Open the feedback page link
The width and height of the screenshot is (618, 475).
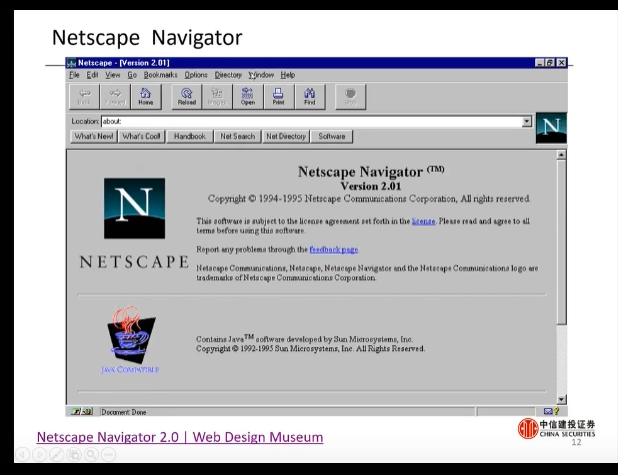(334, 250)
